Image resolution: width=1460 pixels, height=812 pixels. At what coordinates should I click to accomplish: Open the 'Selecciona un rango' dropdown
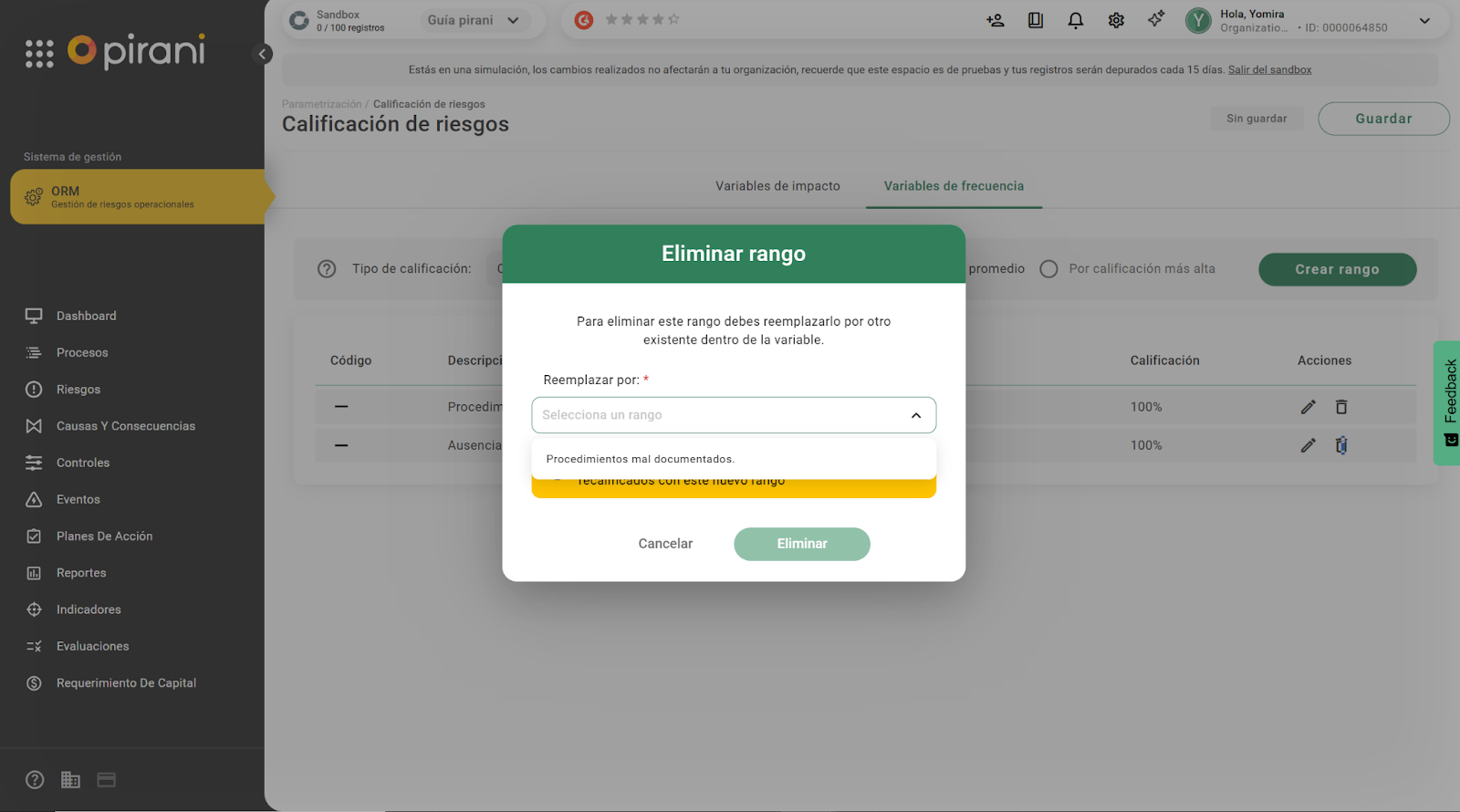click(x=733, y=415)
